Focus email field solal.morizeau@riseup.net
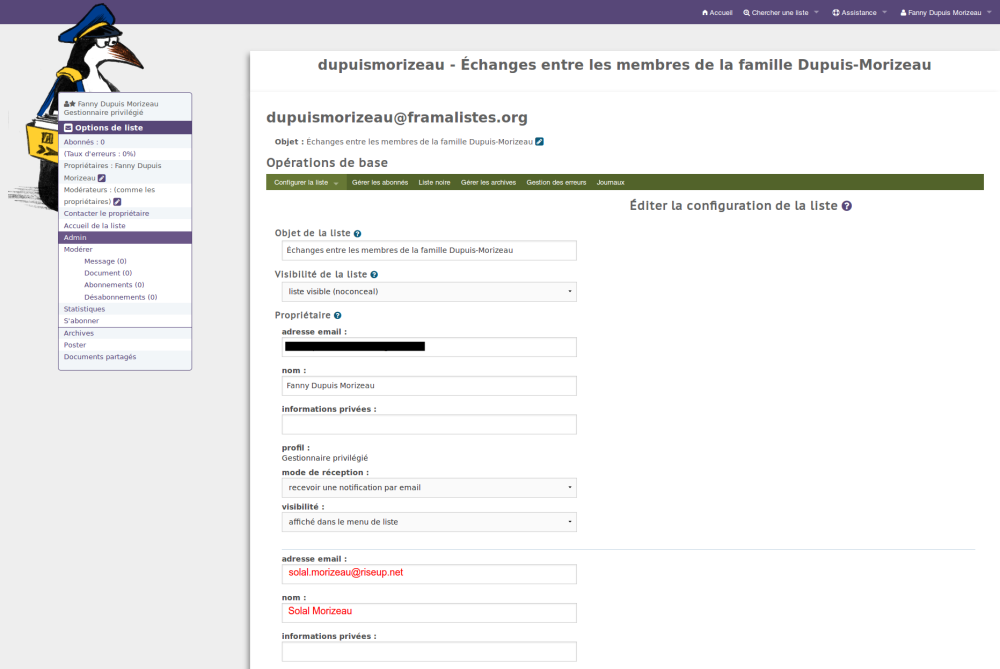Screen dimensions: 1000x669 429,574
